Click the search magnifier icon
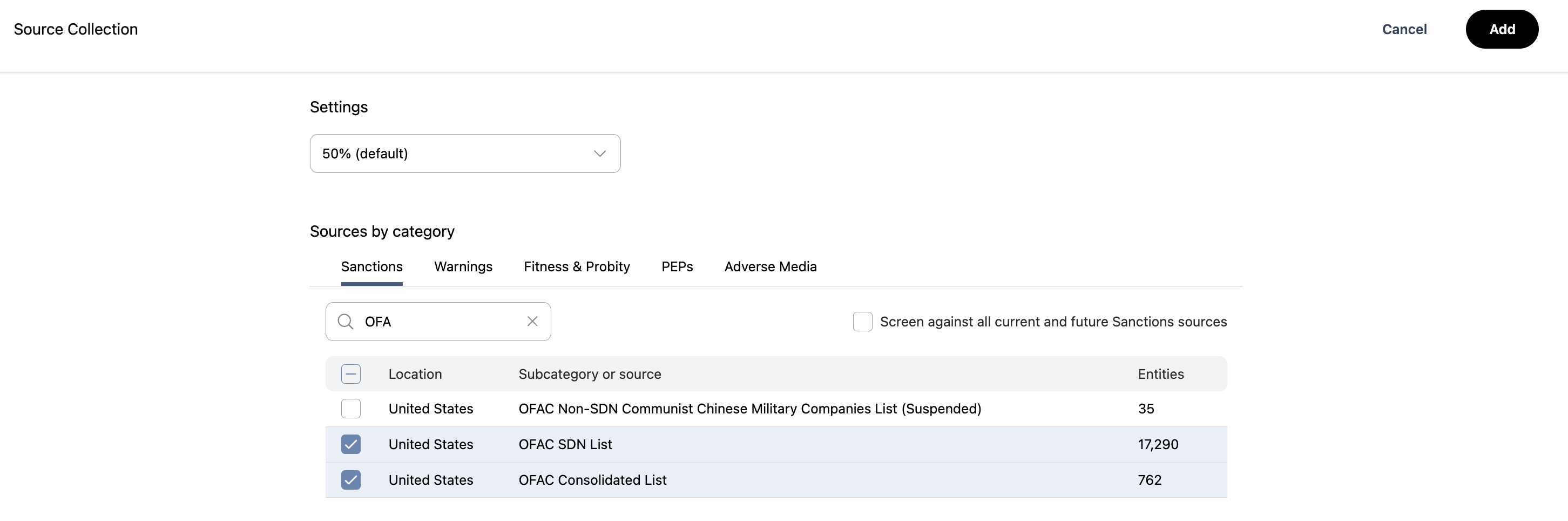1568x521 pixels. coord(345,321)
